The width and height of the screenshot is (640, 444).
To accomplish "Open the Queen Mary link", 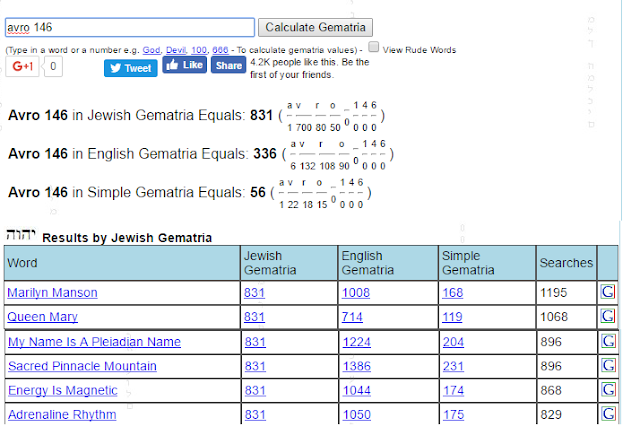I will pos(42,317).
